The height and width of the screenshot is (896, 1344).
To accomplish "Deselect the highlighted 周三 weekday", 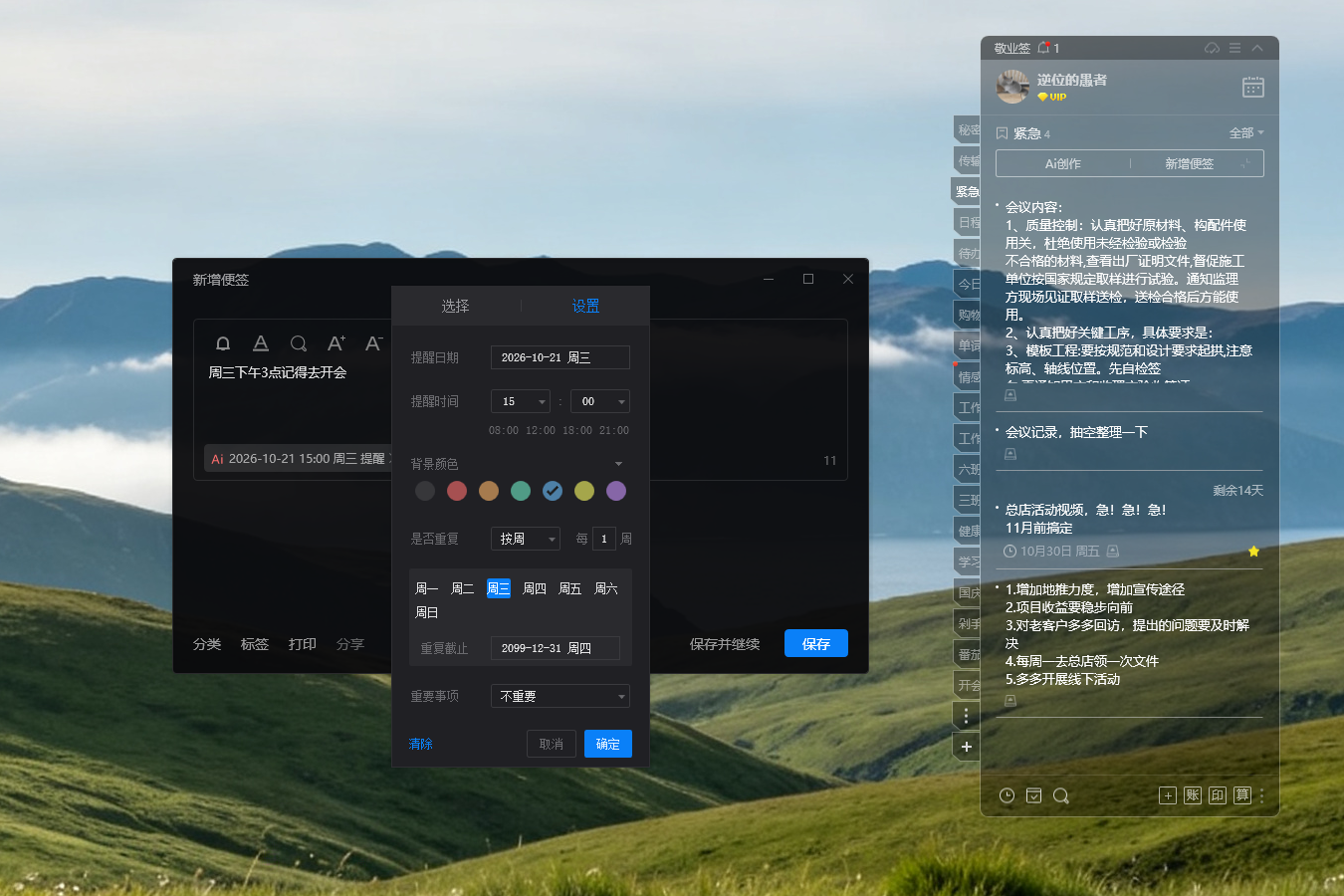I will point(499,588).
